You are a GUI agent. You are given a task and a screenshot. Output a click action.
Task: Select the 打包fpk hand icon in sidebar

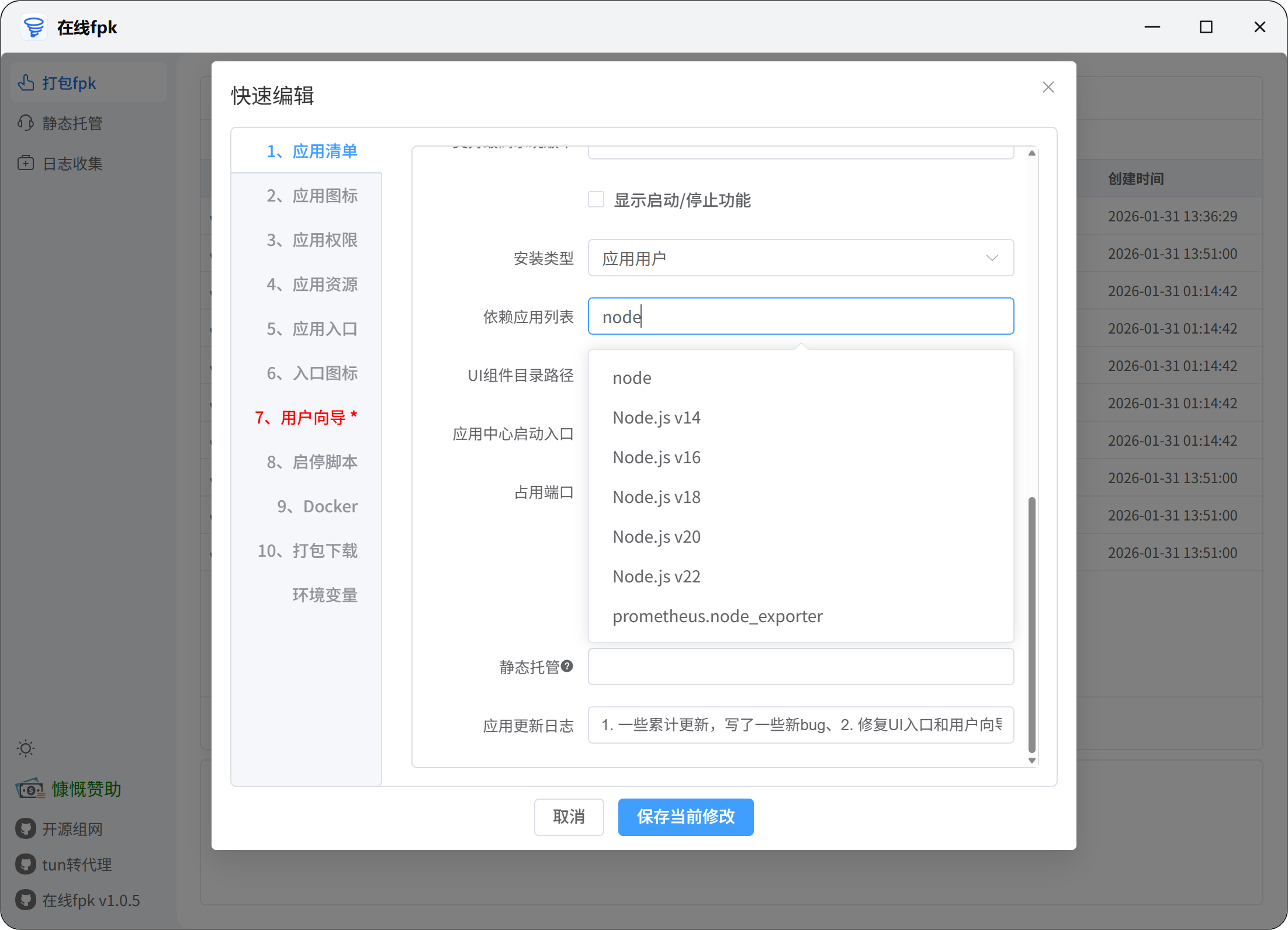point(26,82)
